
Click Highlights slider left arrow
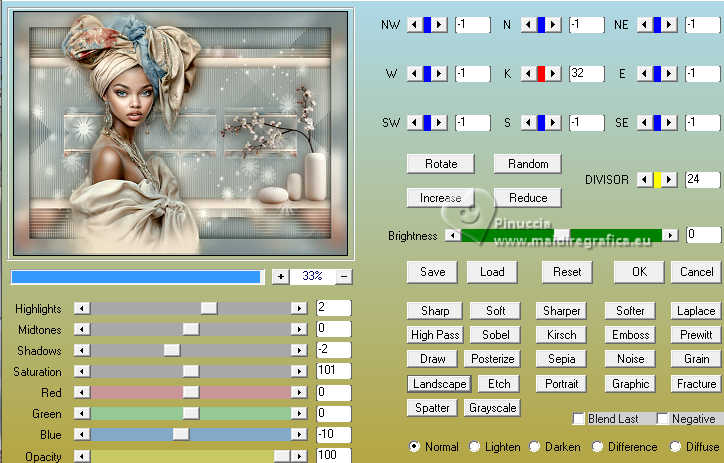82,308
